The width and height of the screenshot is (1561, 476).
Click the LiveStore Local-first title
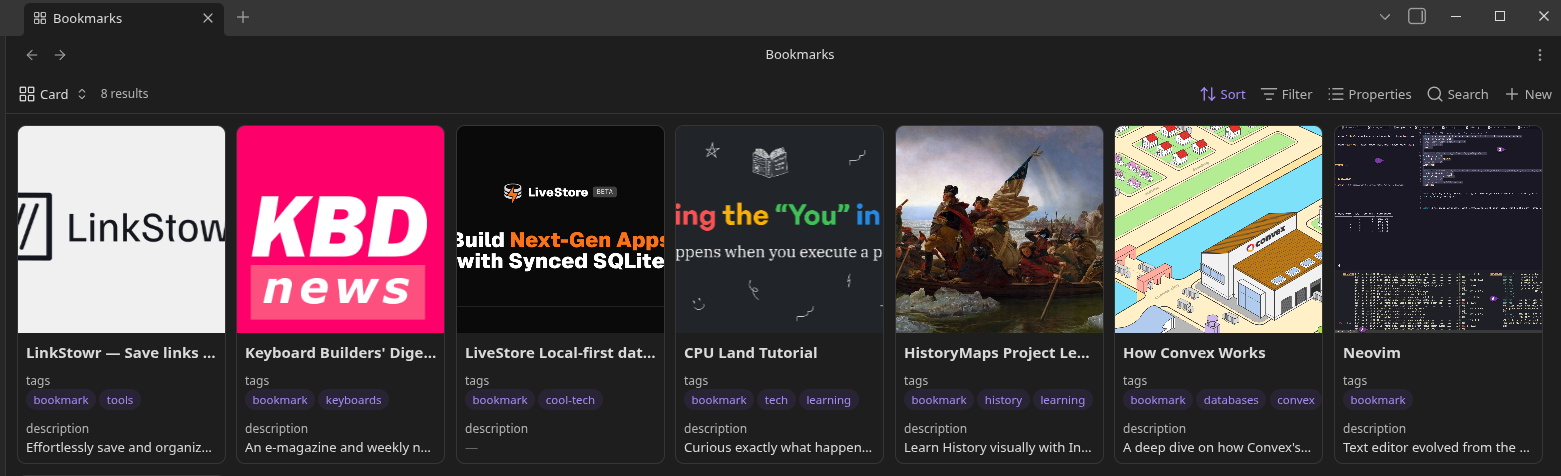coord(560,352)
